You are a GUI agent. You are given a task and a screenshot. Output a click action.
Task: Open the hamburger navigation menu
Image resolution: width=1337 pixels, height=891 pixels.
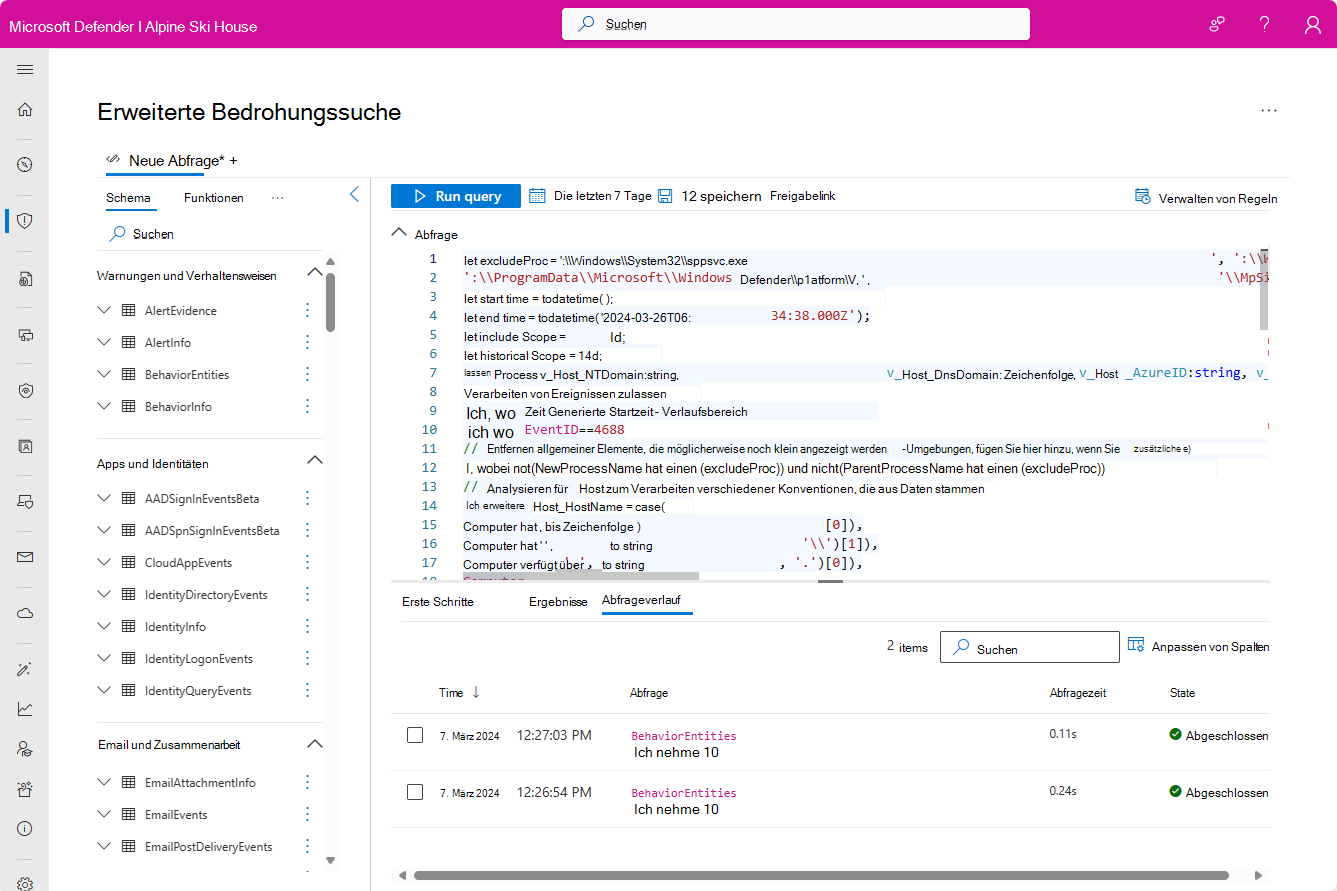click(x=25, y=70)
